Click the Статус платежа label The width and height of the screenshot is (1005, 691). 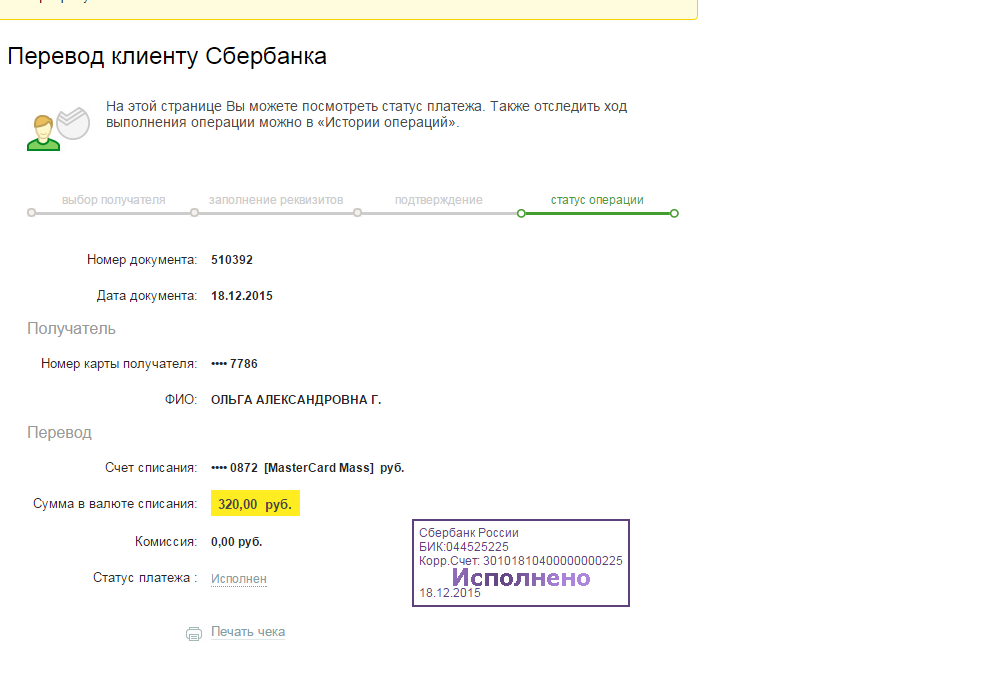(x=145, y=578)
